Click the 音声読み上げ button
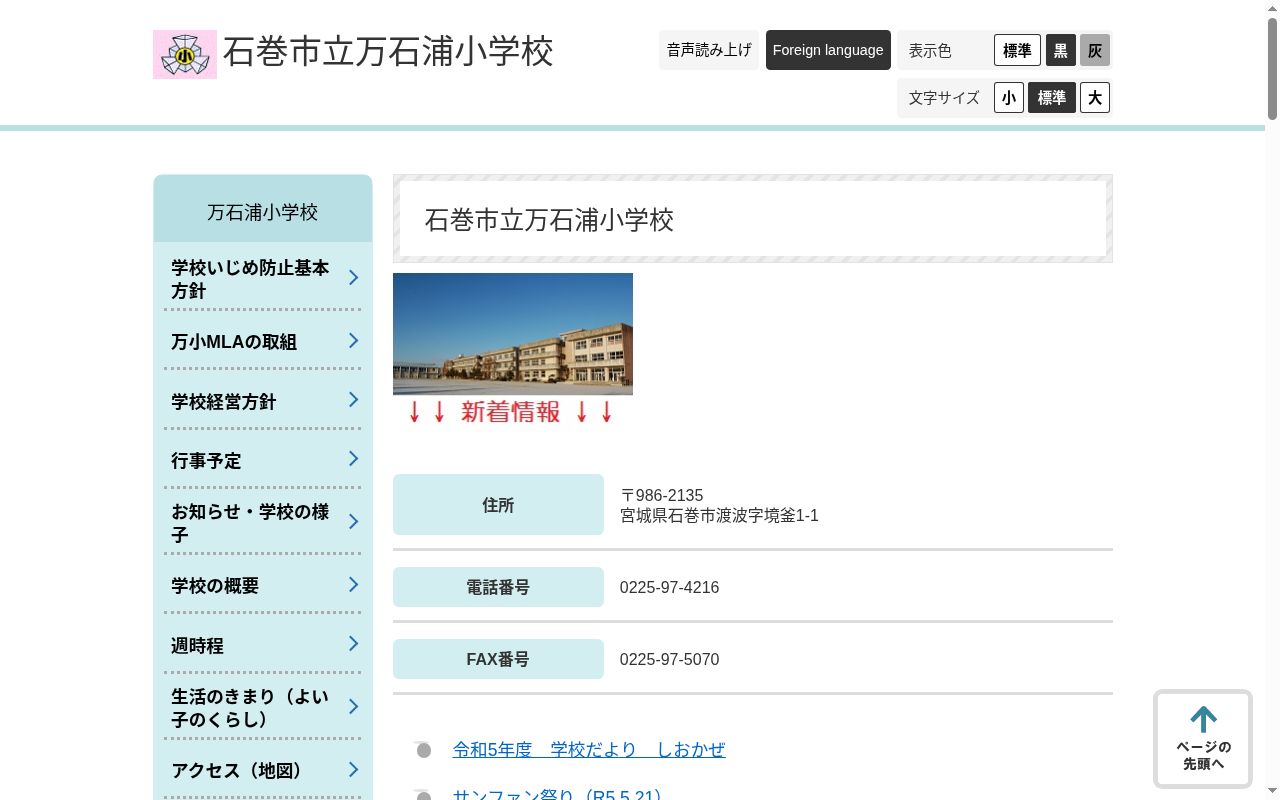This screenshot has height=800, width=1280. coord(709,50)
